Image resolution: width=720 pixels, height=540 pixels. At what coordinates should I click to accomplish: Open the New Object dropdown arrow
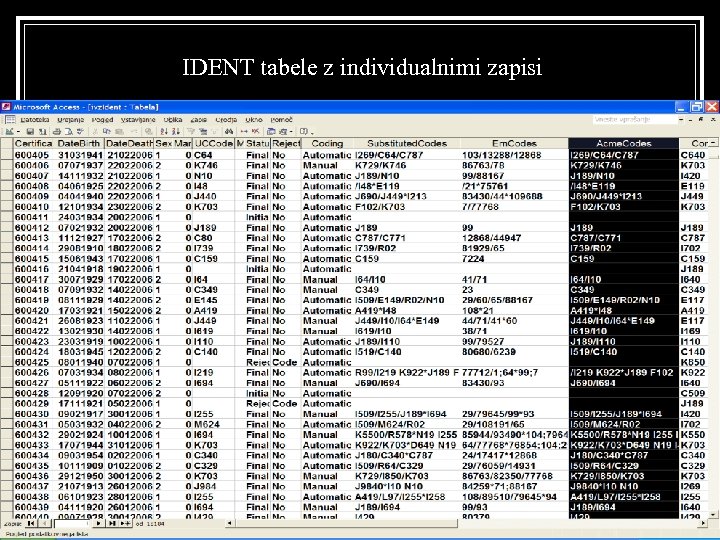point(291,132)
